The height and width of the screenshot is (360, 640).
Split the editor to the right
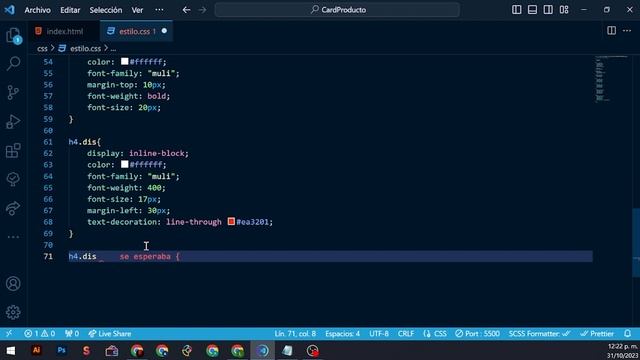pos(611,31)
